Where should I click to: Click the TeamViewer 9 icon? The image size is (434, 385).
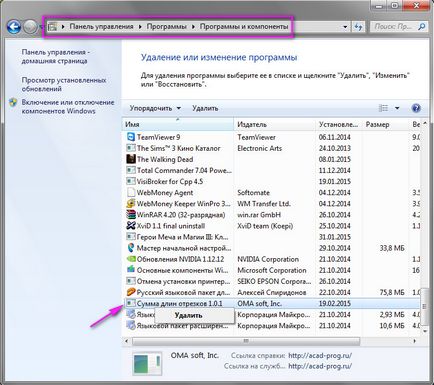pyautogui.click(x=131, y=137)
